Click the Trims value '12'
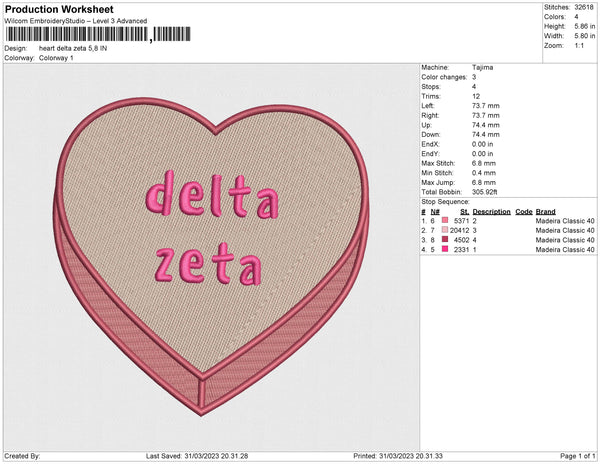Viewport: 600px width, 464px height. point(476,96)
